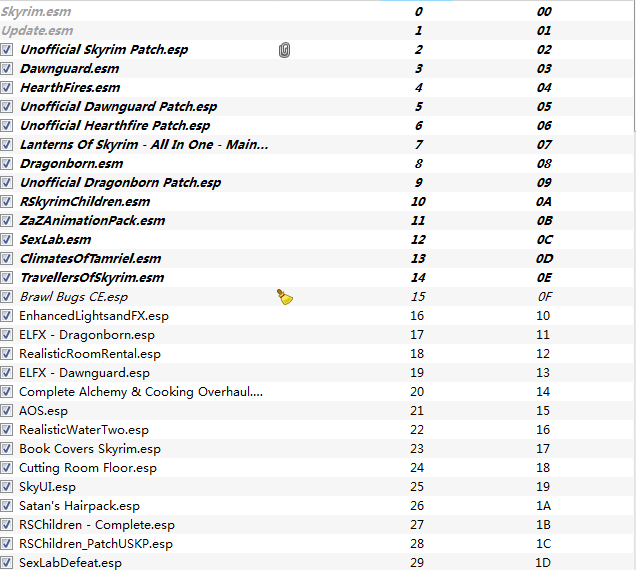Screen dimensions: 636x570
Task: Toggle the HearthFires.esm checkbox
Action: tap(6, 88)
